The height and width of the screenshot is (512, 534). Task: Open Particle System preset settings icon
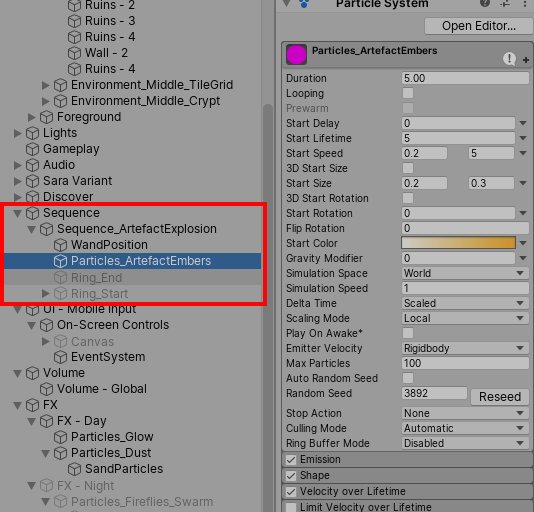[x=505, y=3]
